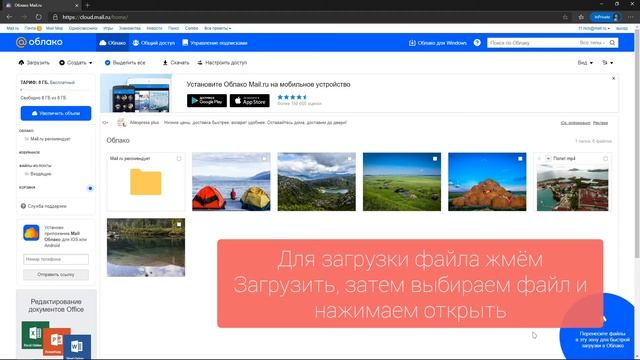
Task: Tick checkbox on orange rock photo
Action: point(520,158)
